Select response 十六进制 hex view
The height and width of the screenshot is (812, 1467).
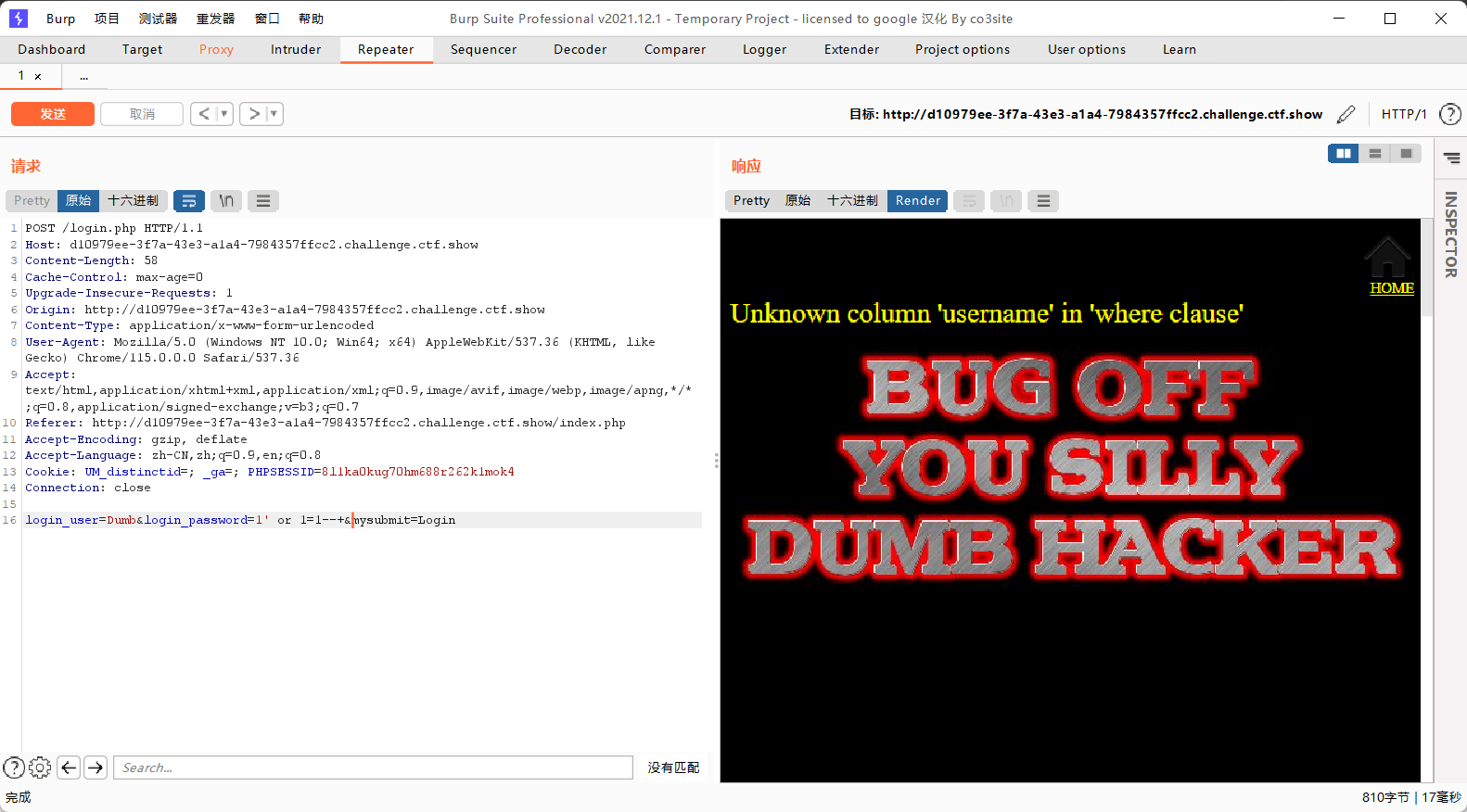click(852, 200)
